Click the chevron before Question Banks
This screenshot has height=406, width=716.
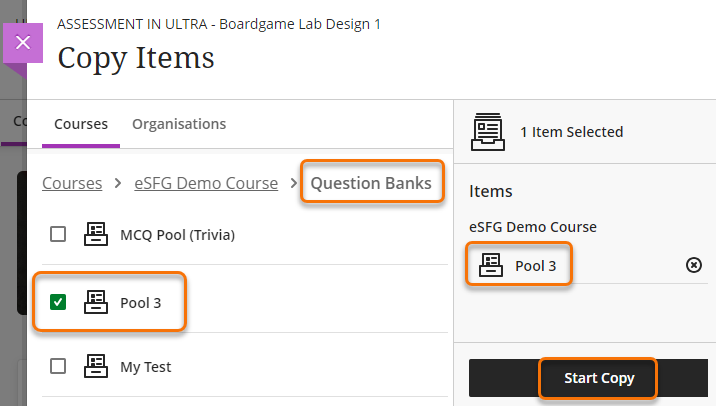tap(294, 184)
